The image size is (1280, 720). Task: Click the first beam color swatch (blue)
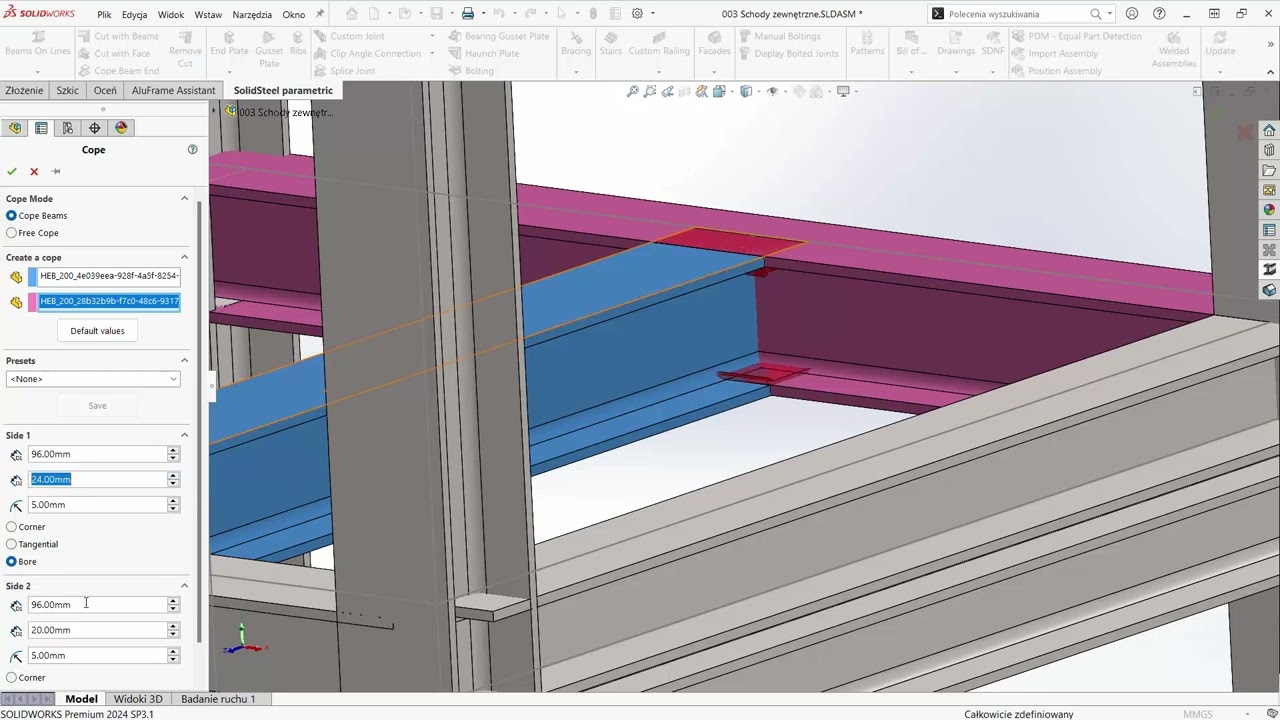(33, 277)
